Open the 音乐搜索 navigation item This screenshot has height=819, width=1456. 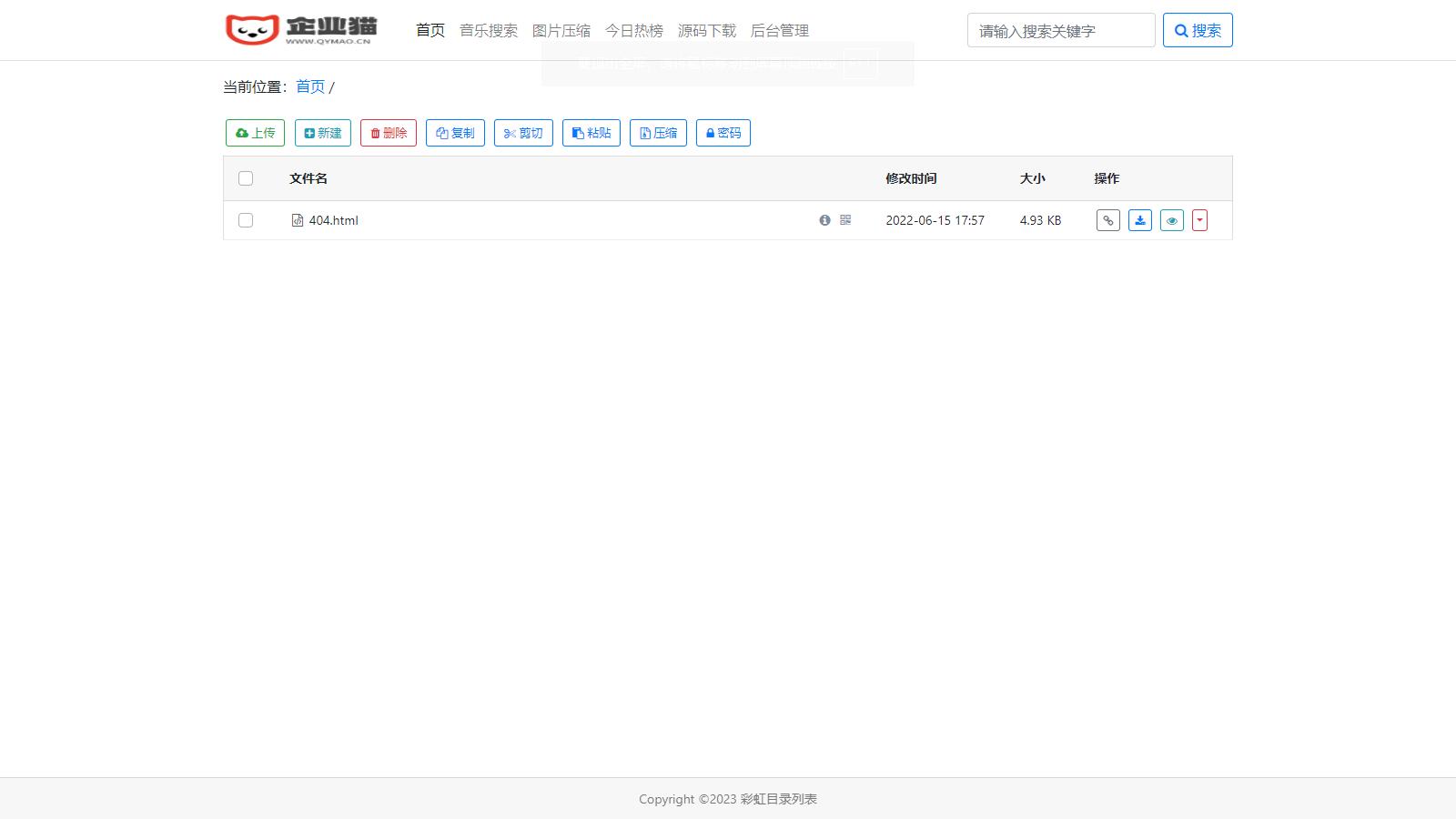tap(489, 31)
